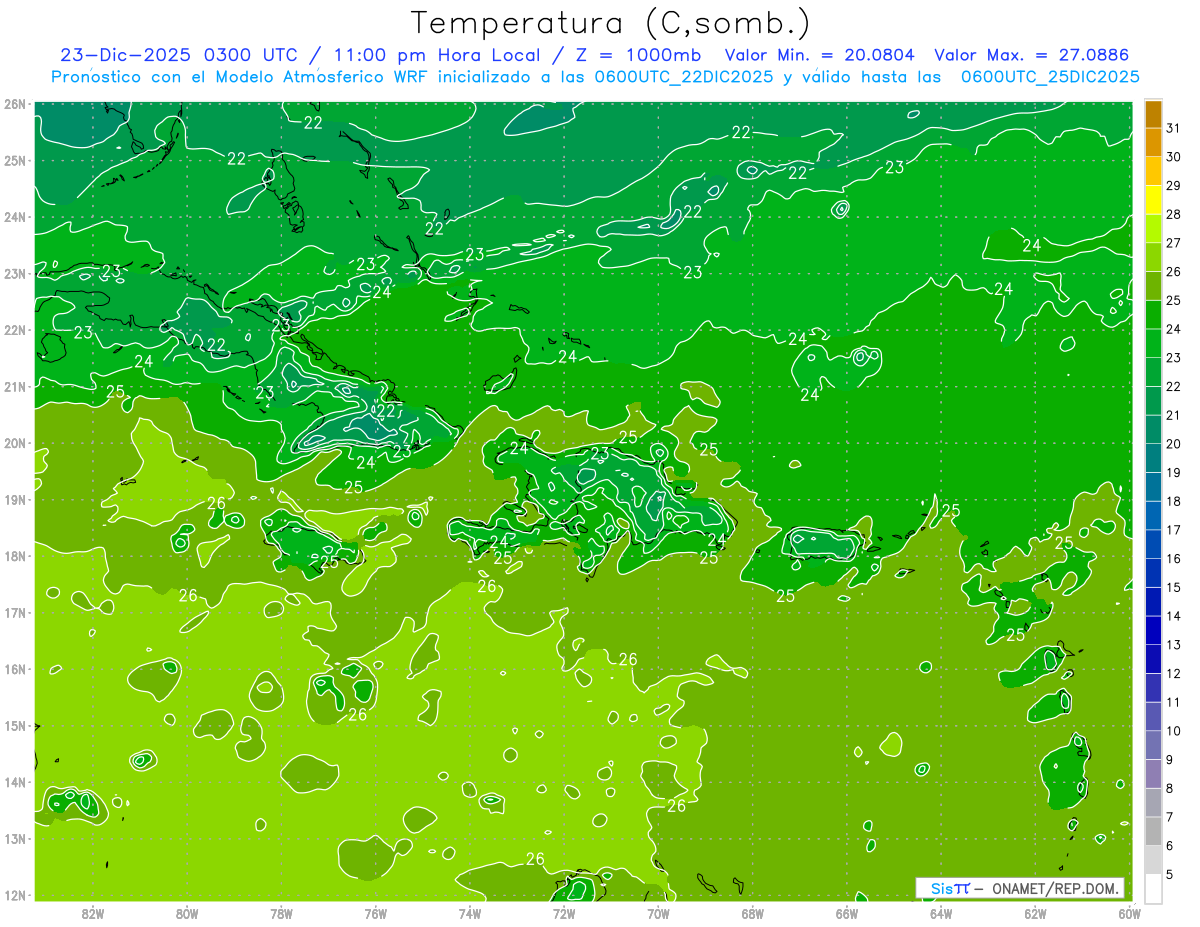The image size is (1200, 927).
Task: Click the 74W longitude axis label
Action: [x=470, y=913]
